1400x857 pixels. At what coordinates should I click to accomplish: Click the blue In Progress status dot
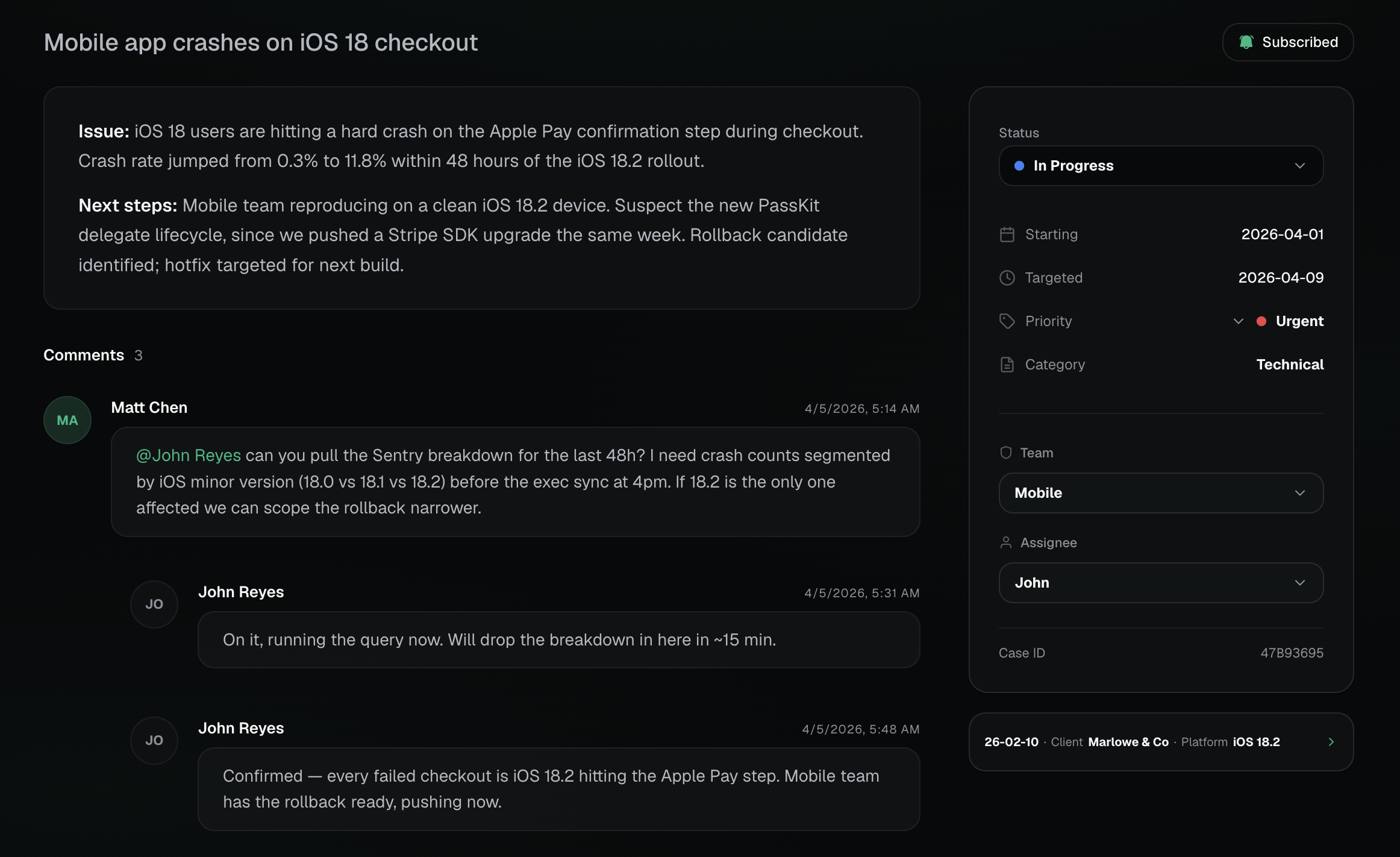coord(1019,166)
